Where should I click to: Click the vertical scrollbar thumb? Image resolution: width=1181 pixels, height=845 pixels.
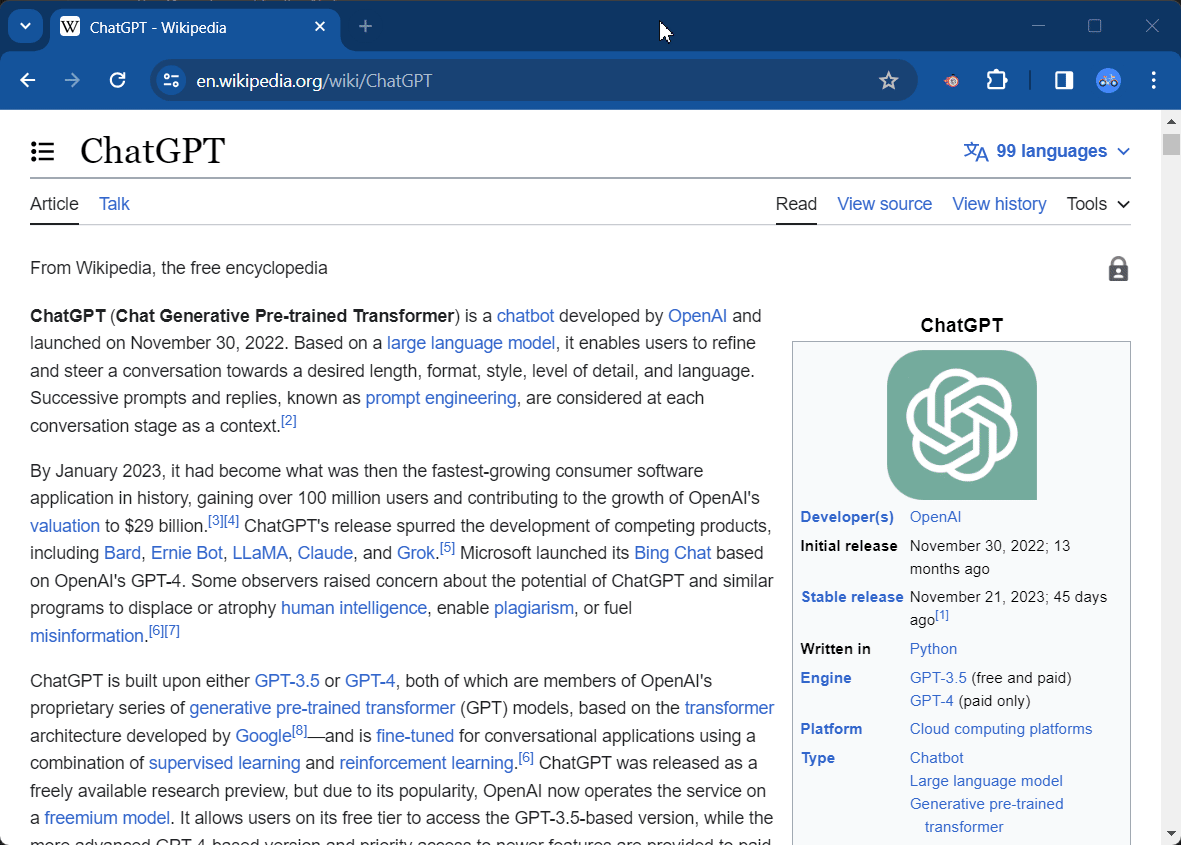[1171, 144]
